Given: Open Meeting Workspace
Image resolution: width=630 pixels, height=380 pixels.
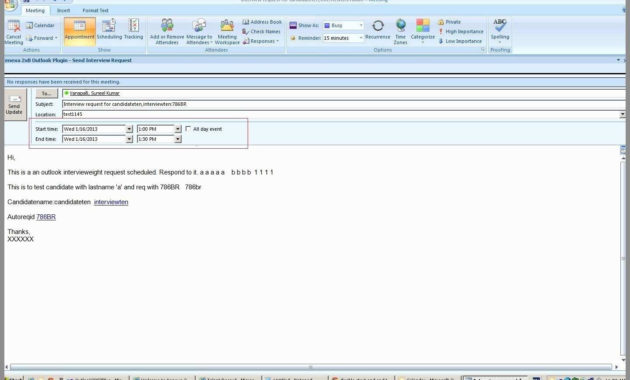Looking at the screenshot, I should [x=227, y=31].
